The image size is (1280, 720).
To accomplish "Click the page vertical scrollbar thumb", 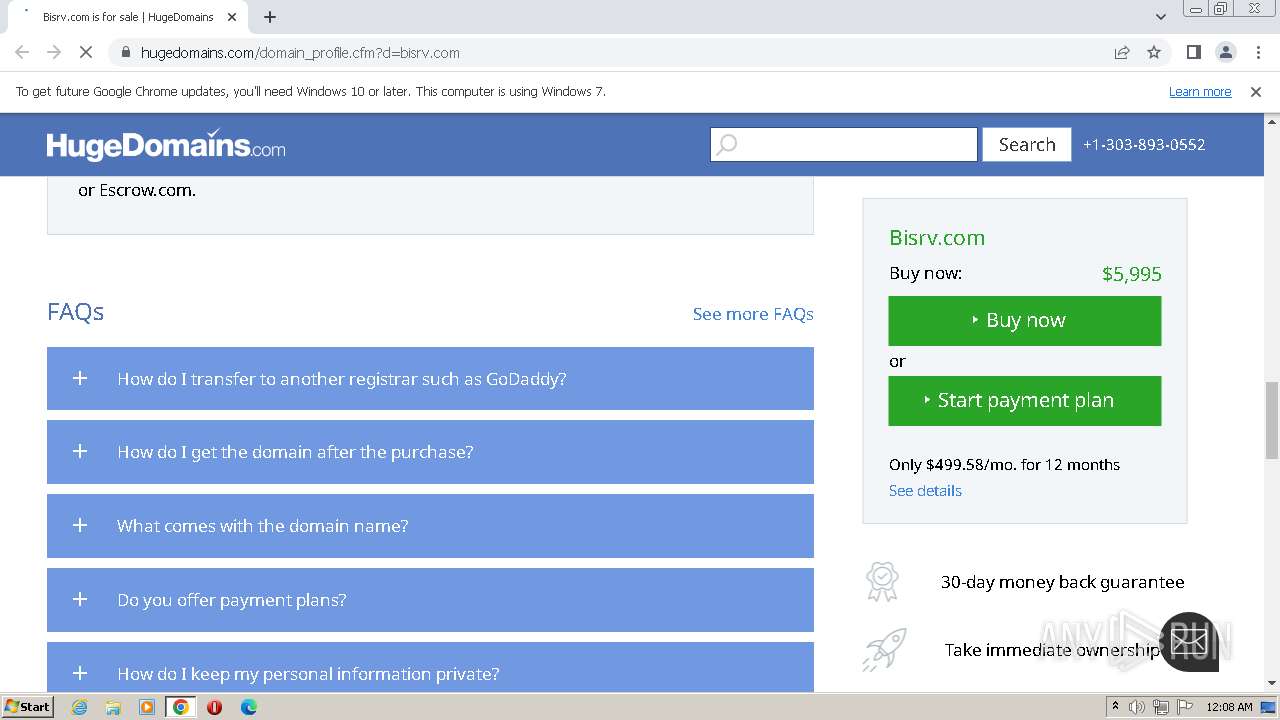I will 1272,419.
